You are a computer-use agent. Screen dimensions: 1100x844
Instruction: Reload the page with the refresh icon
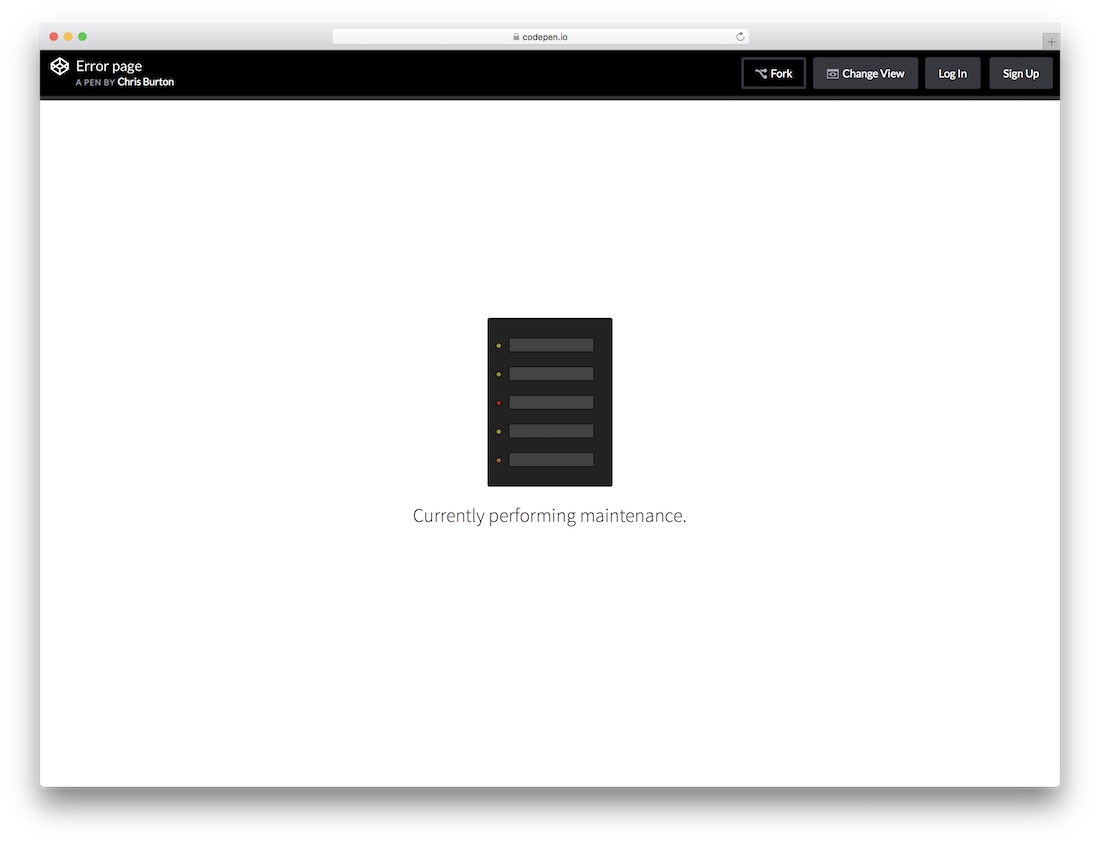(740, 37)
